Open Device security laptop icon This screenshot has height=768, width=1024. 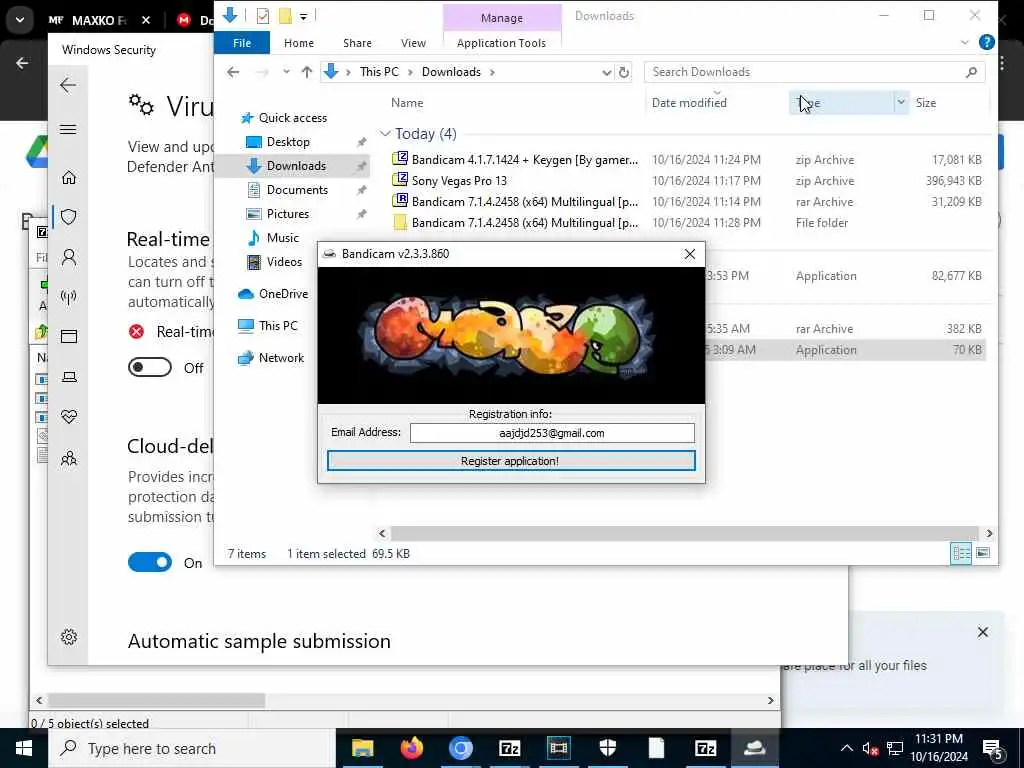(69, 377)
